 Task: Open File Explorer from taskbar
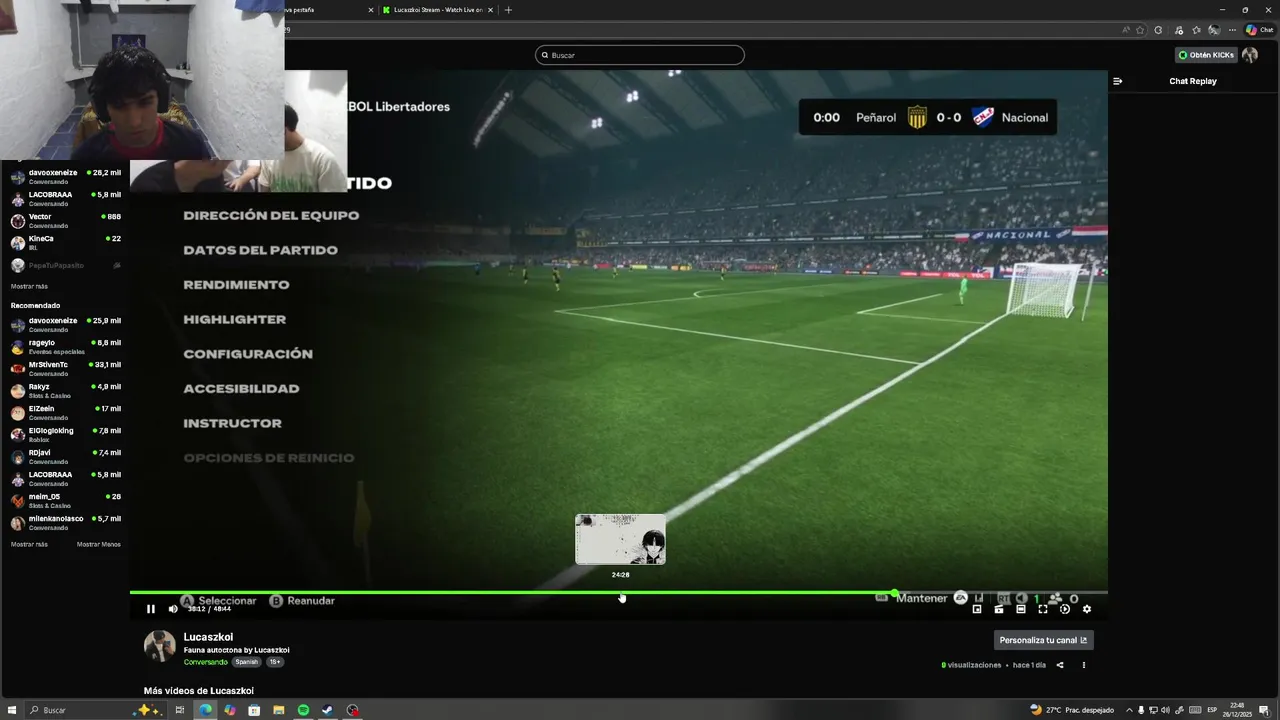[x=279, y=710]
